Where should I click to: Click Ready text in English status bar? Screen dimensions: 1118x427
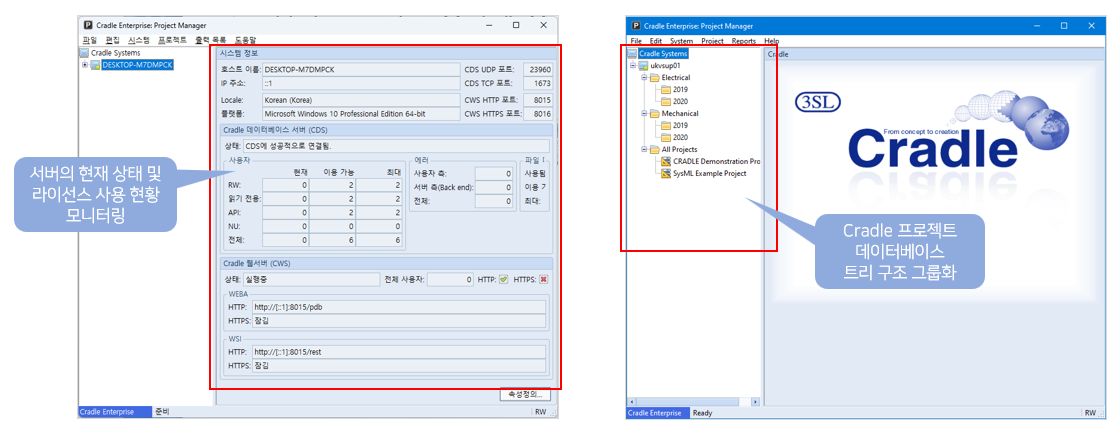pyautogui.click(x=702, y=413)
